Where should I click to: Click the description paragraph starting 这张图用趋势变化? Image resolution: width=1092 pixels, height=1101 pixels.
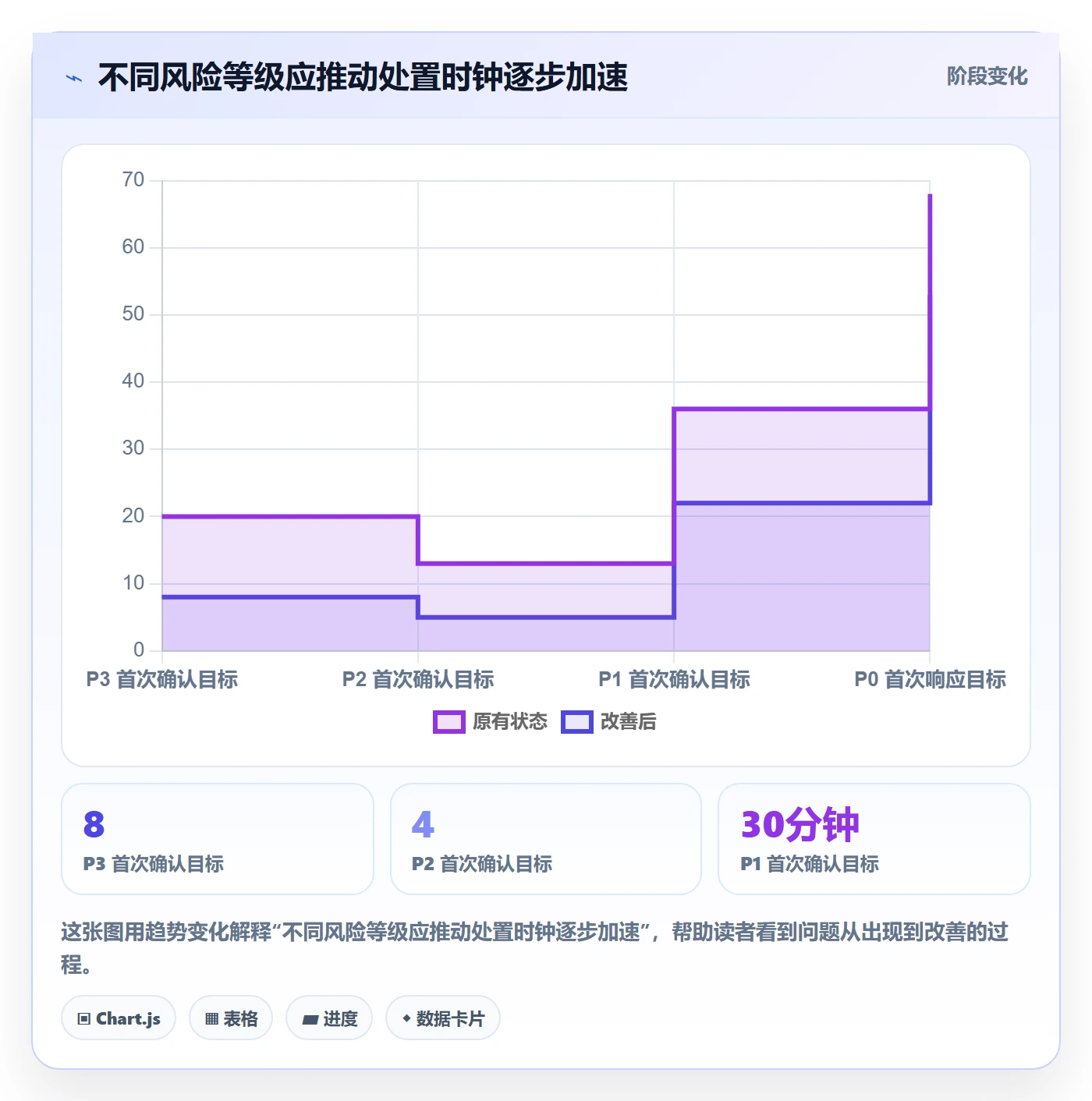(x=535, y=947)
